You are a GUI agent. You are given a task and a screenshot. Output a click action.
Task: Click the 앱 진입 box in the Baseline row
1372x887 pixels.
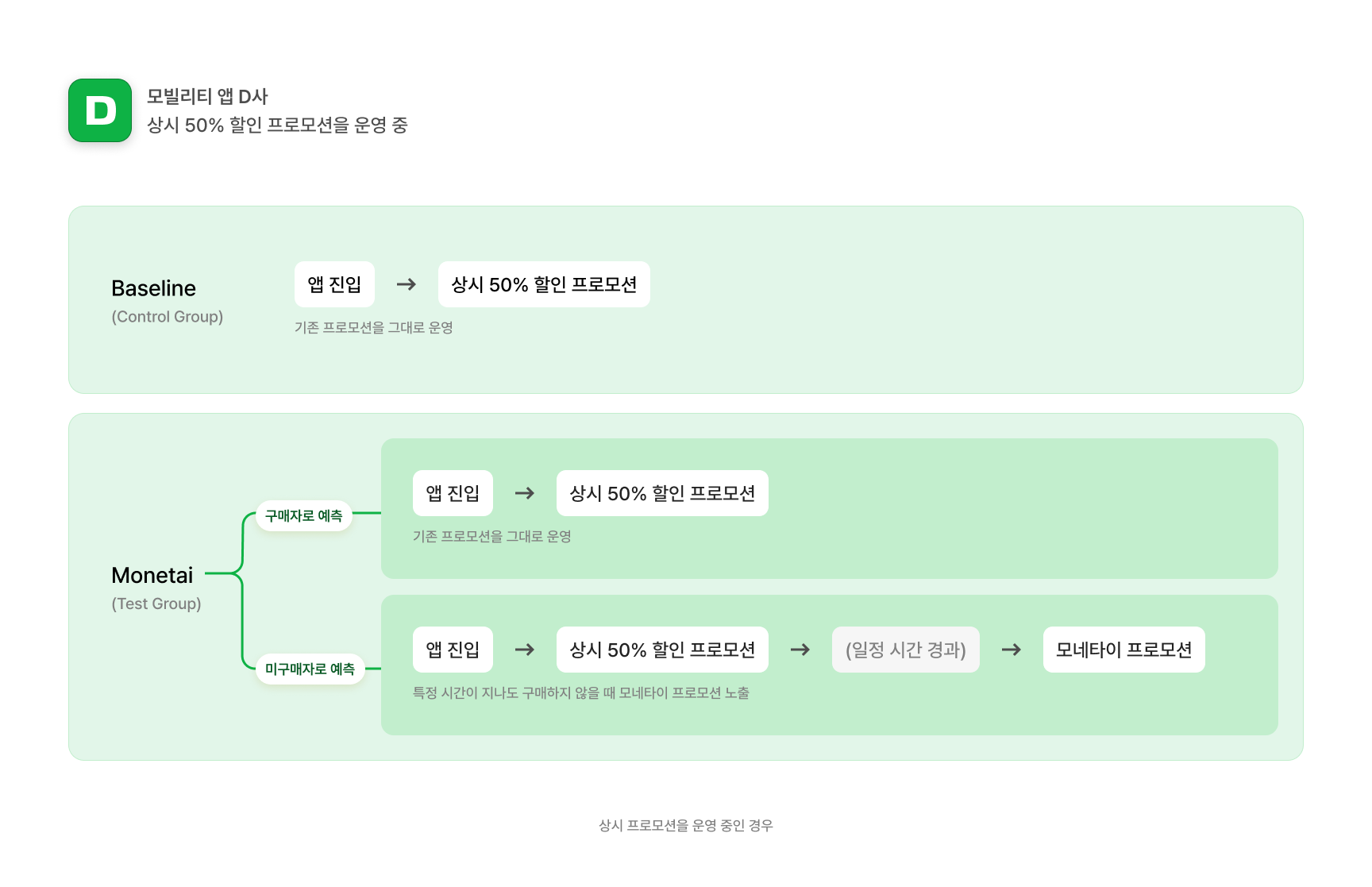point(334,284)
